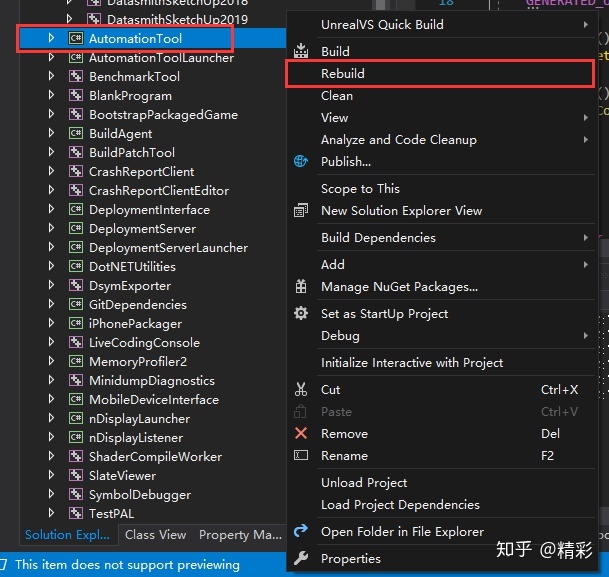Select the nDisplayLauncher project
Image resolution: width=609 pixels, height=577 pixels.
pos(139,419)
